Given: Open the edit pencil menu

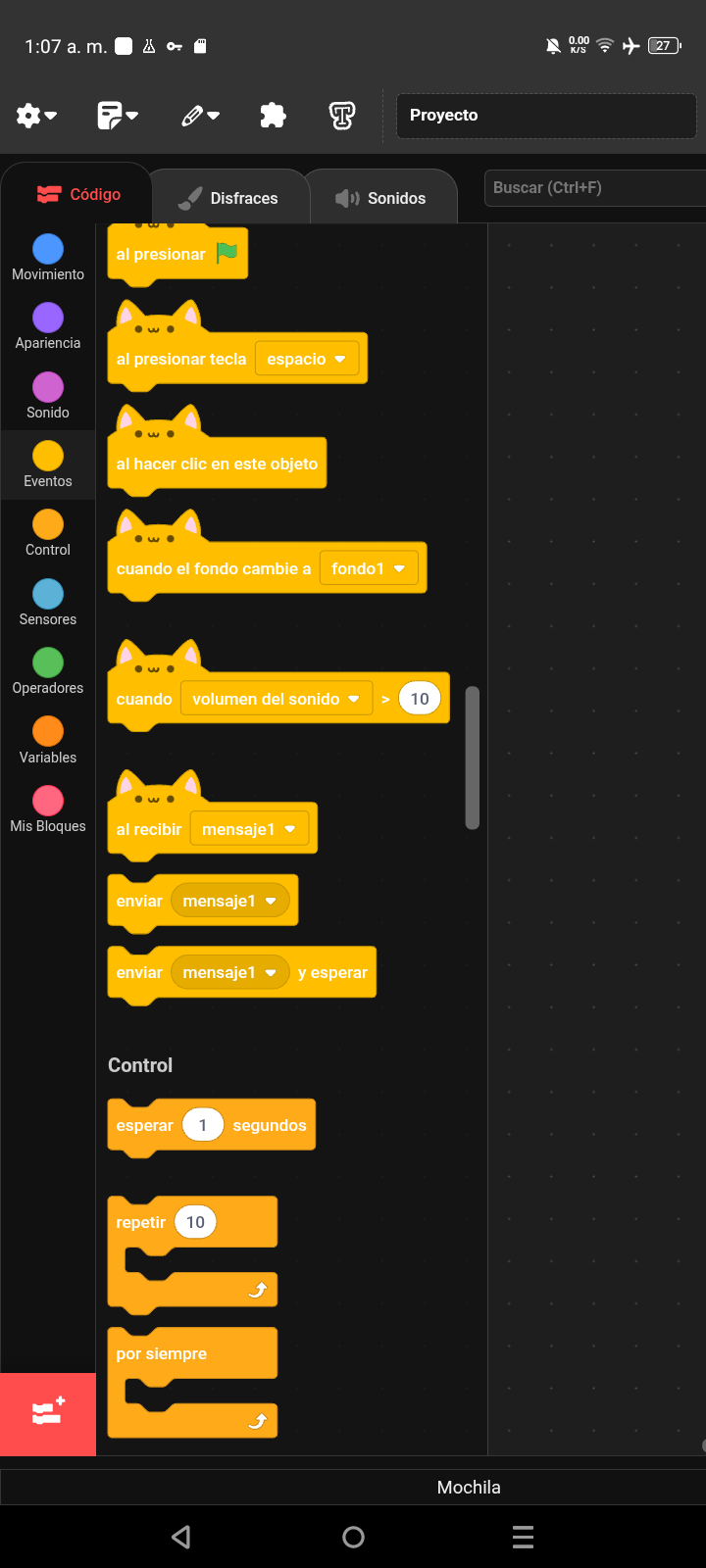Looking at the screenshot, I should click(x=200, y=116).
